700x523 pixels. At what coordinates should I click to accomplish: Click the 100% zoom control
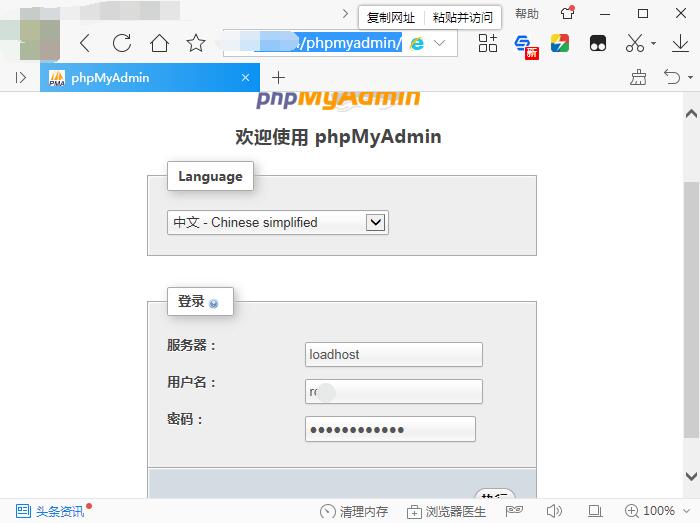(650, 511)
